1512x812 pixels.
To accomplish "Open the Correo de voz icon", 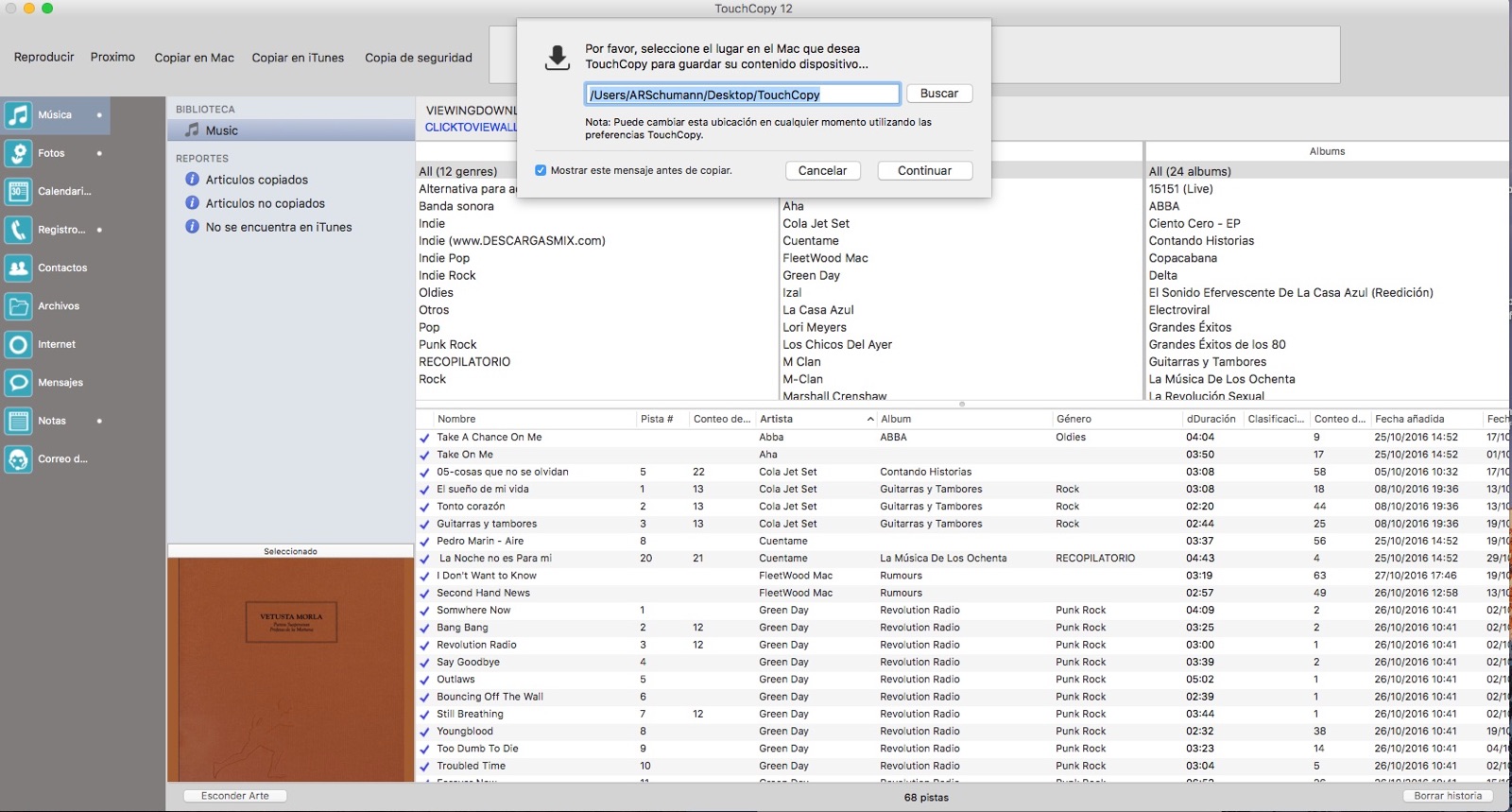I will (x=18, y=459).
